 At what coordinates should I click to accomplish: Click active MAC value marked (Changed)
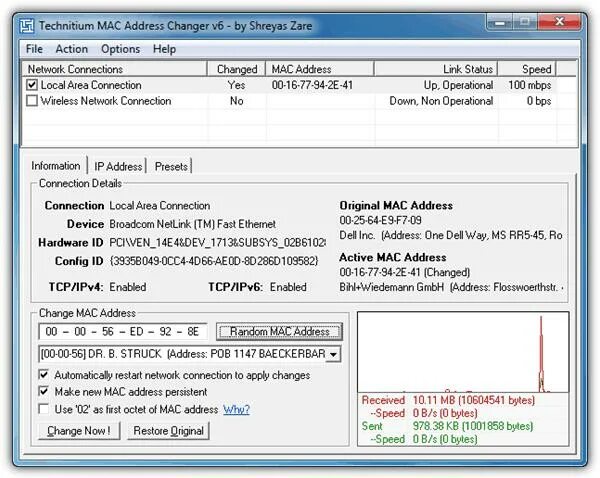coord(404,272)
